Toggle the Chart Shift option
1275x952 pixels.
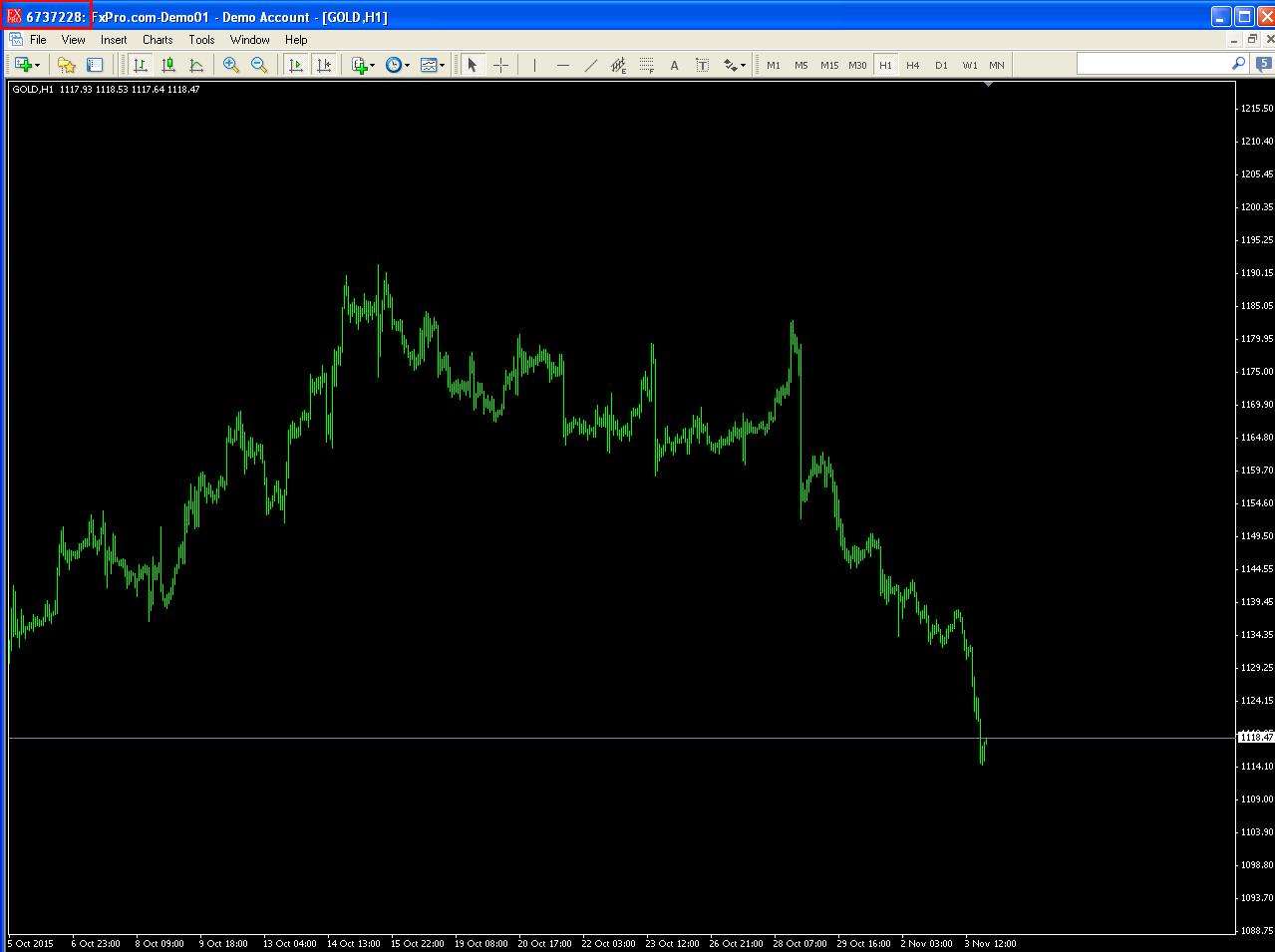coord(323,65)
